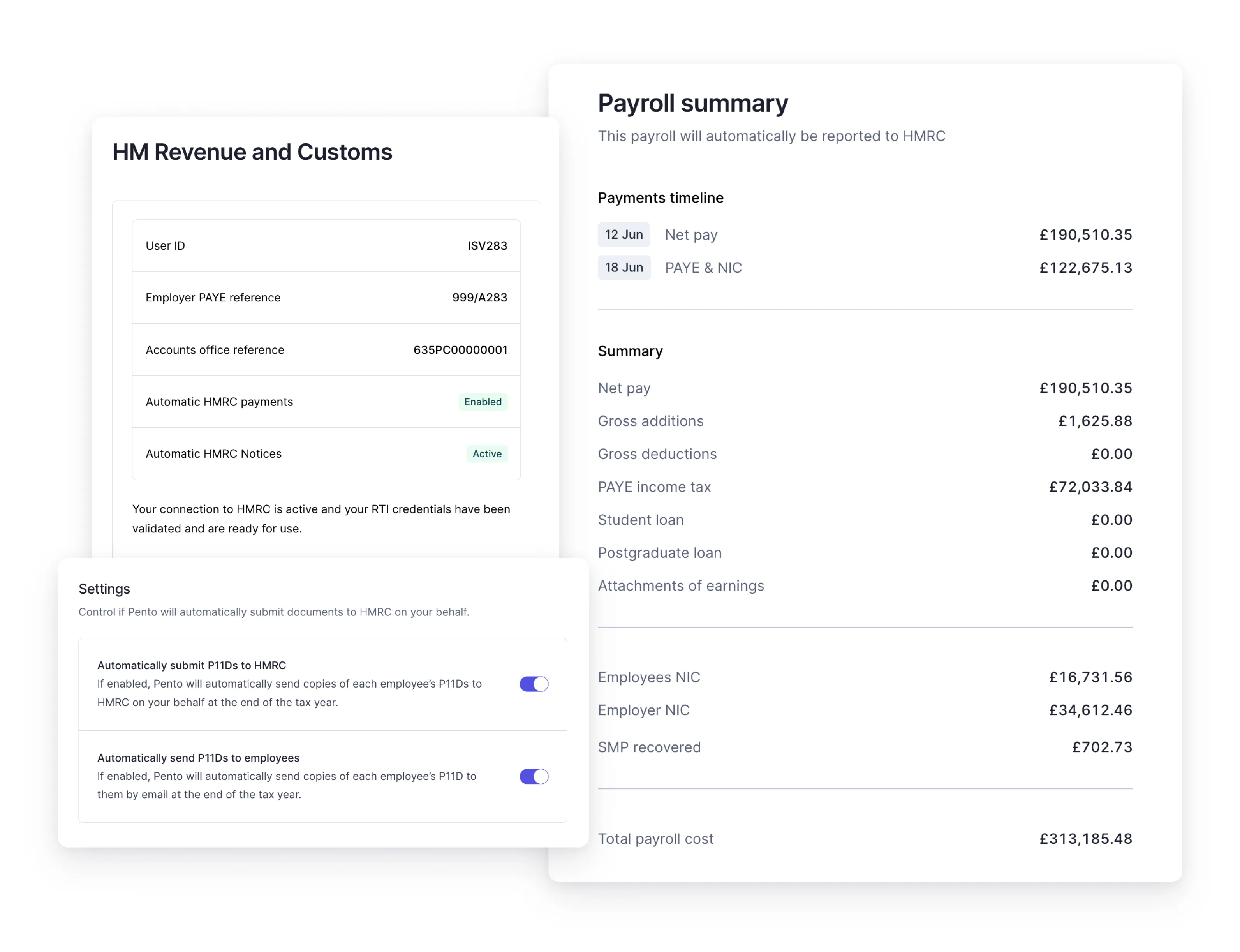Viewport: 1240px width, 952px height.
Task: Click the Attachments of earnings label
Action: coord(681,585)
